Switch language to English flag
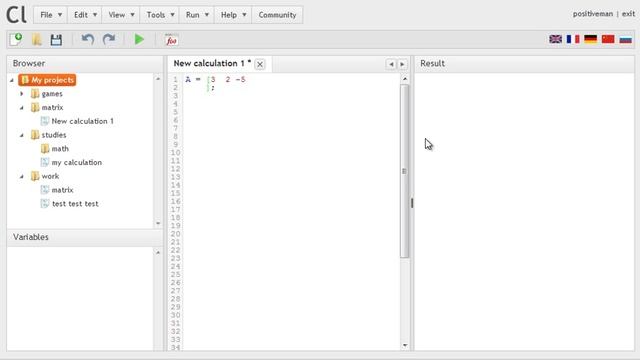 pos(555,39)
